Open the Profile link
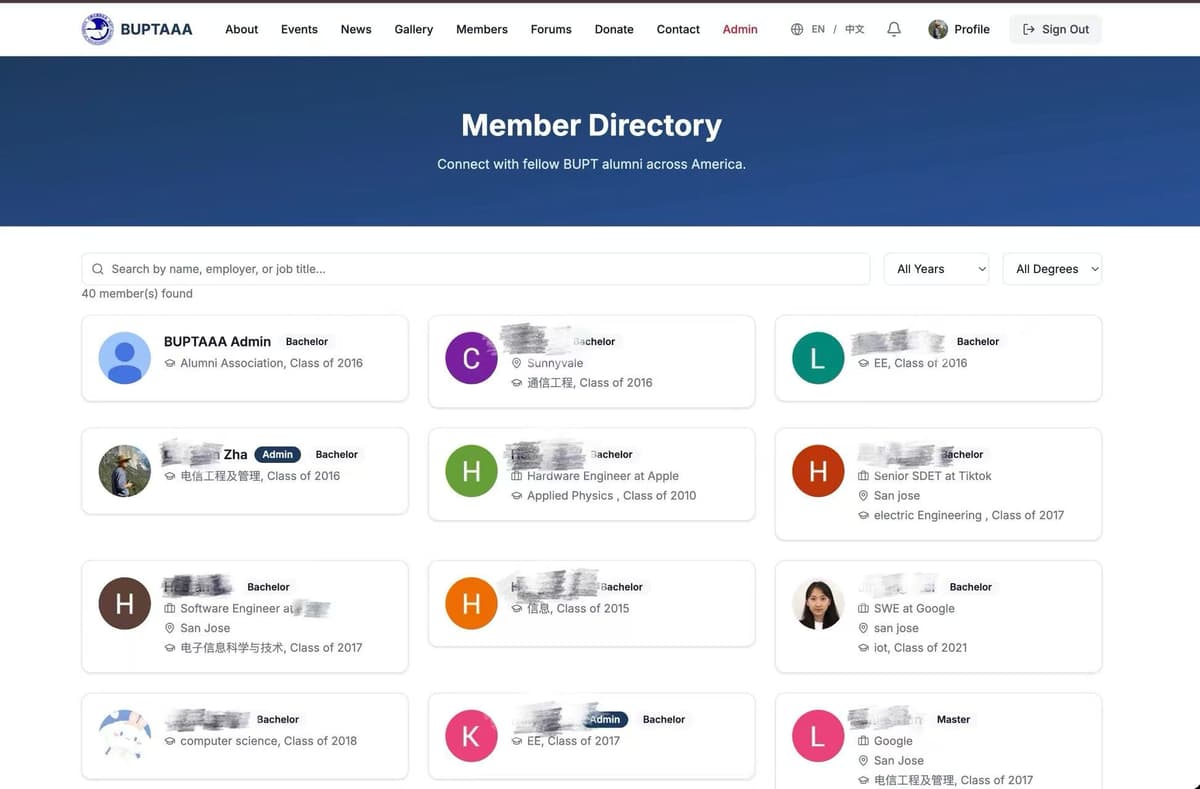 coord(972,29)
